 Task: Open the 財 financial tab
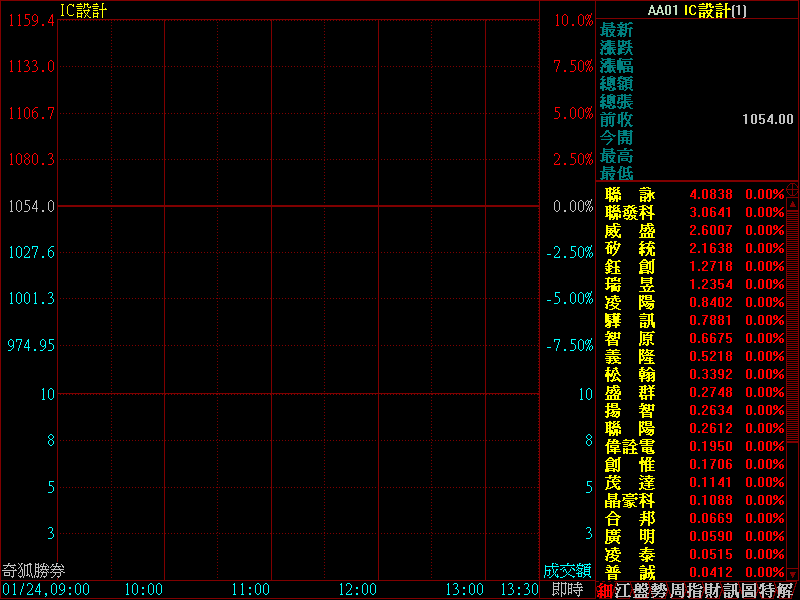[x=724, y=590]
